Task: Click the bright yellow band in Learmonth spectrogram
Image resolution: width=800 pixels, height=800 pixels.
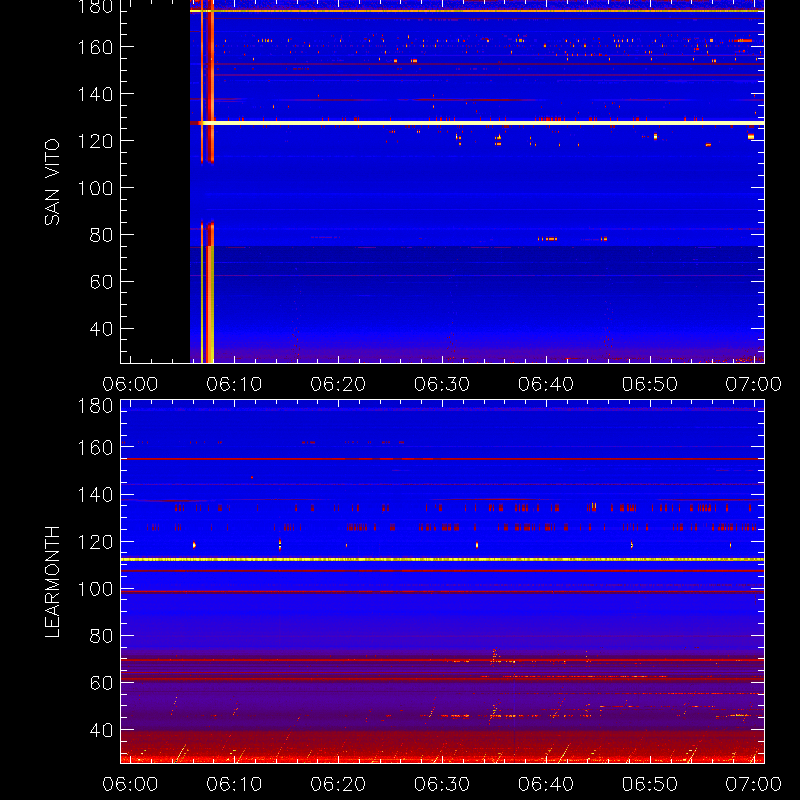Action: pyautogui.click(x=442, y=560)
